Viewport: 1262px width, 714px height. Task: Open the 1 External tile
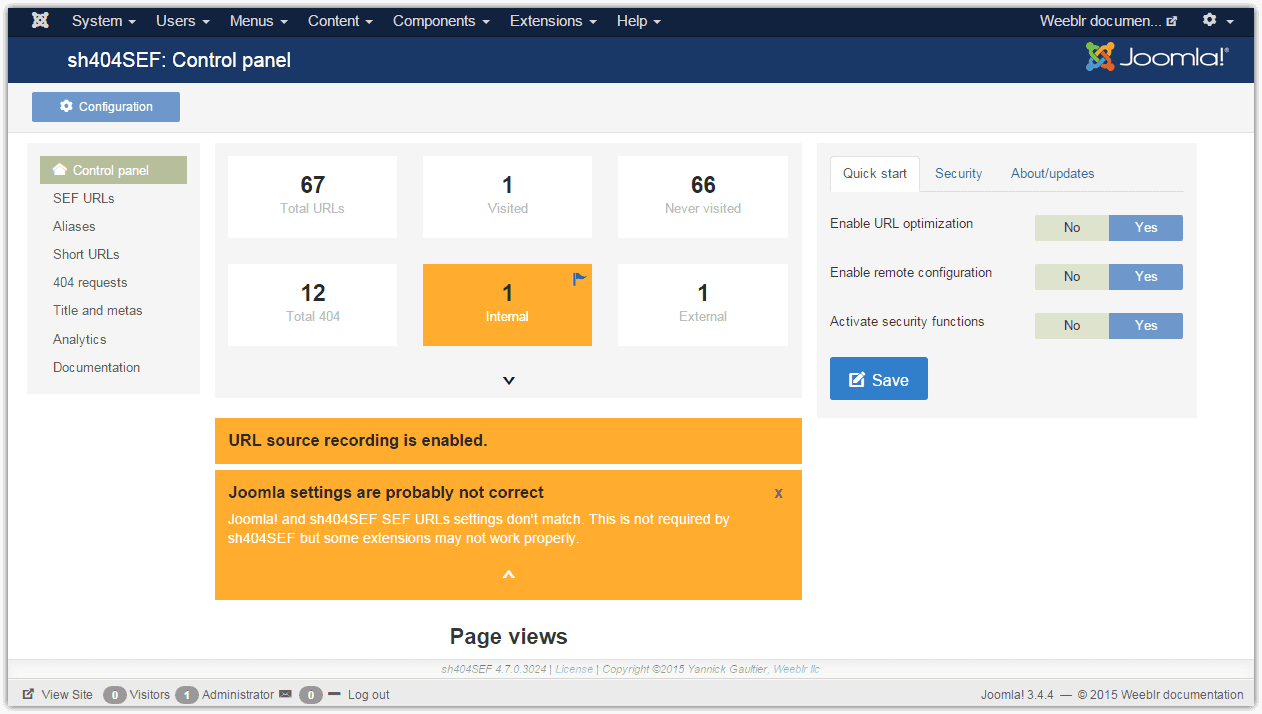[x=703, y=305]
